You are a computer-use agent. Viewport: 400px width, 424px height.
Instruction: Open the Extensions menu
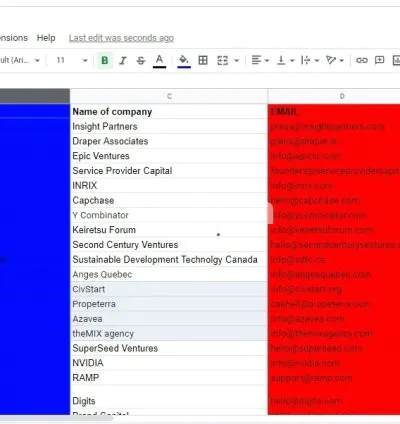coord(14,38)
